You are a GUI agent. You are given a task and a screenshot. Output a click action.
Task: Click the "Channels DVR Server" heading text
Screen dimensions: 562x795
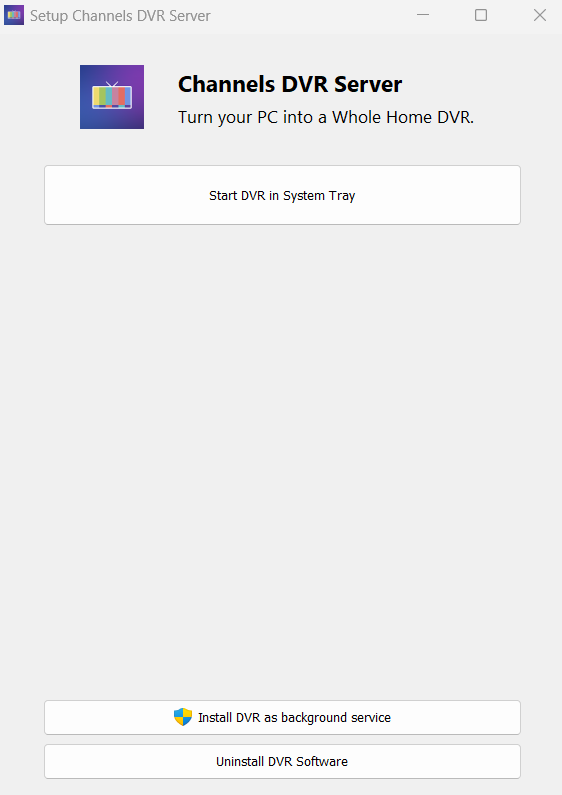point(290,84)
